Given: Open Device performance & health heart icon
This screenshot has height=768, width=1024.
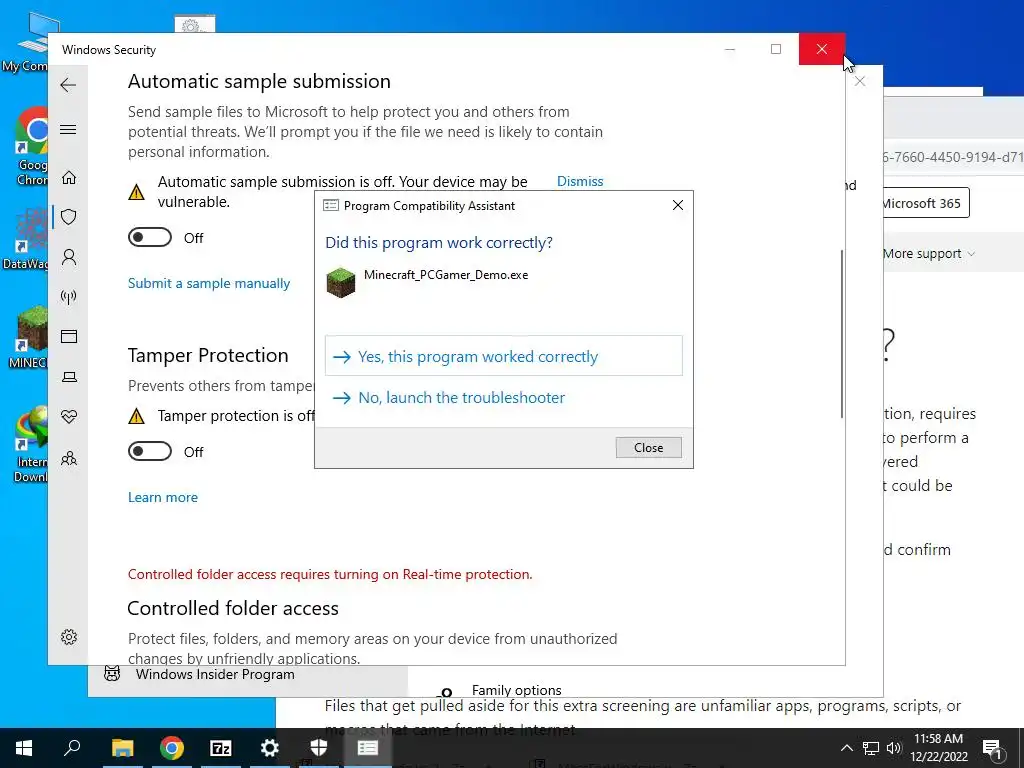Looking at the screenshot, I should [x=69, y=417].
